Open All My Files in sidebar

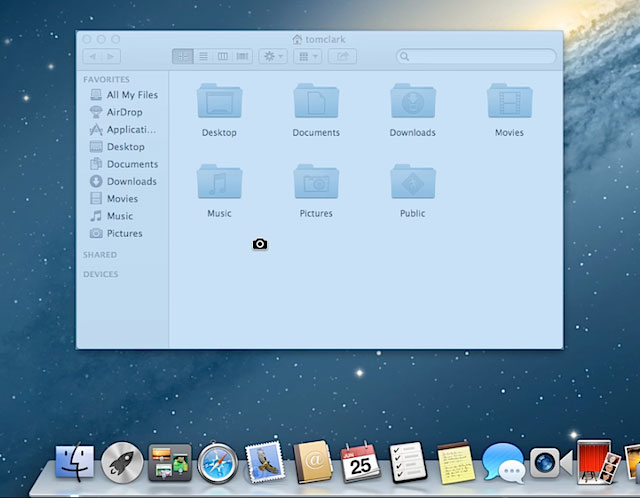(x=123, y=95)
